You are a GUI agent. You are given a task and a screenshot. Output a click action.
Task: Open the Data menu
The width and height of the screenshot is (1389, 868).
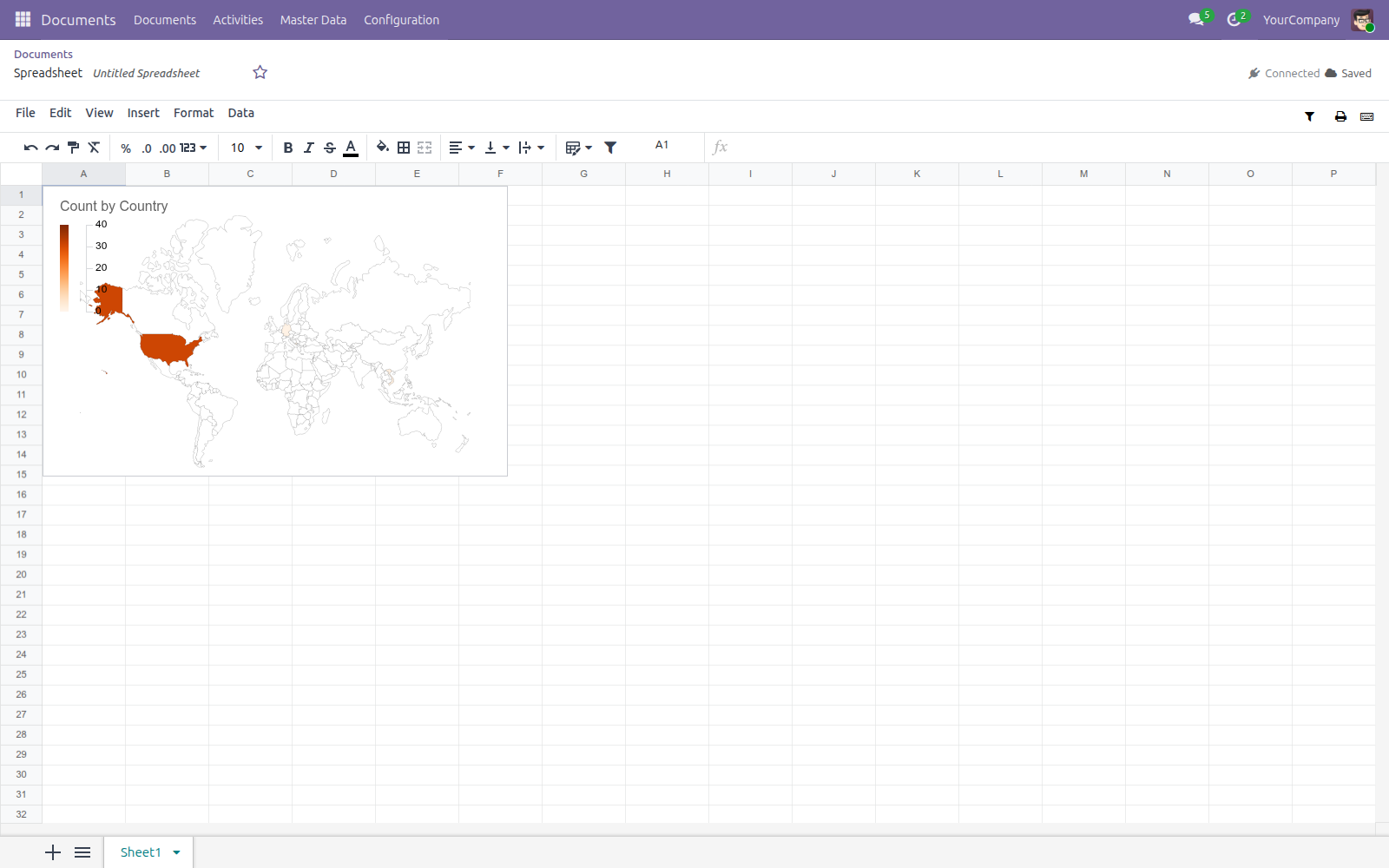pos(241,113)
